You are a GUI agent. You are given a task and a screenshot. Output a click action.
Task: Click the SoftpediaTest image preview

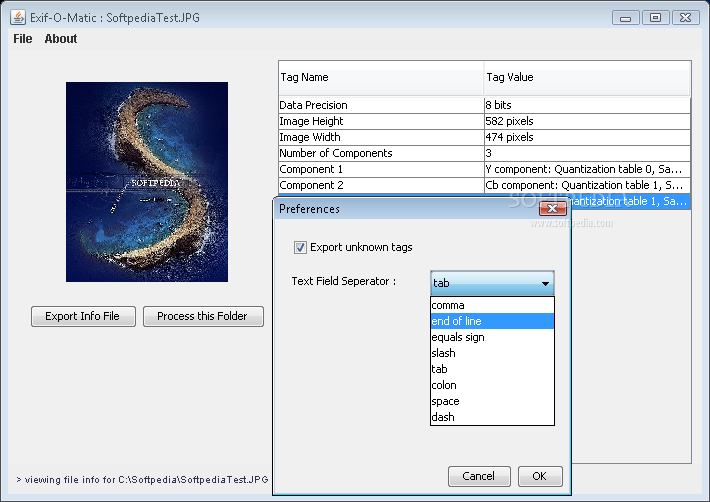click(x=147, y=182)
